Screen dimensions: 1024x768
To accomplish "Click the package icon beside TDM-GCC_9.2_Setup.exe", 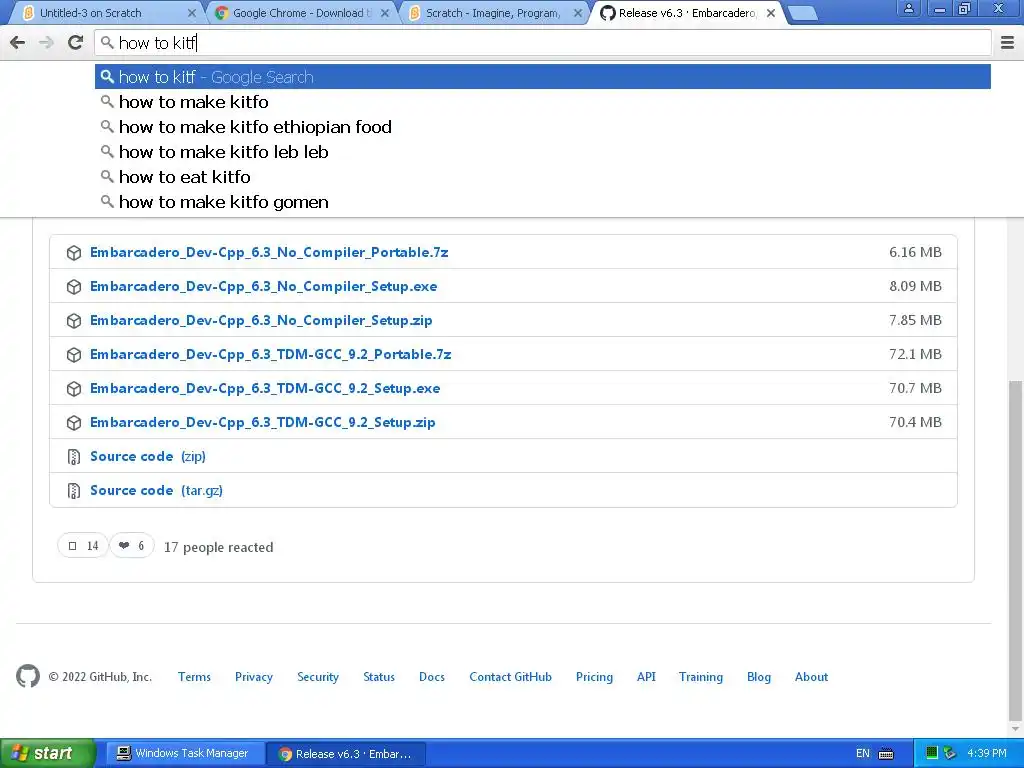I will pyautogui.click(x=74, y=389).
